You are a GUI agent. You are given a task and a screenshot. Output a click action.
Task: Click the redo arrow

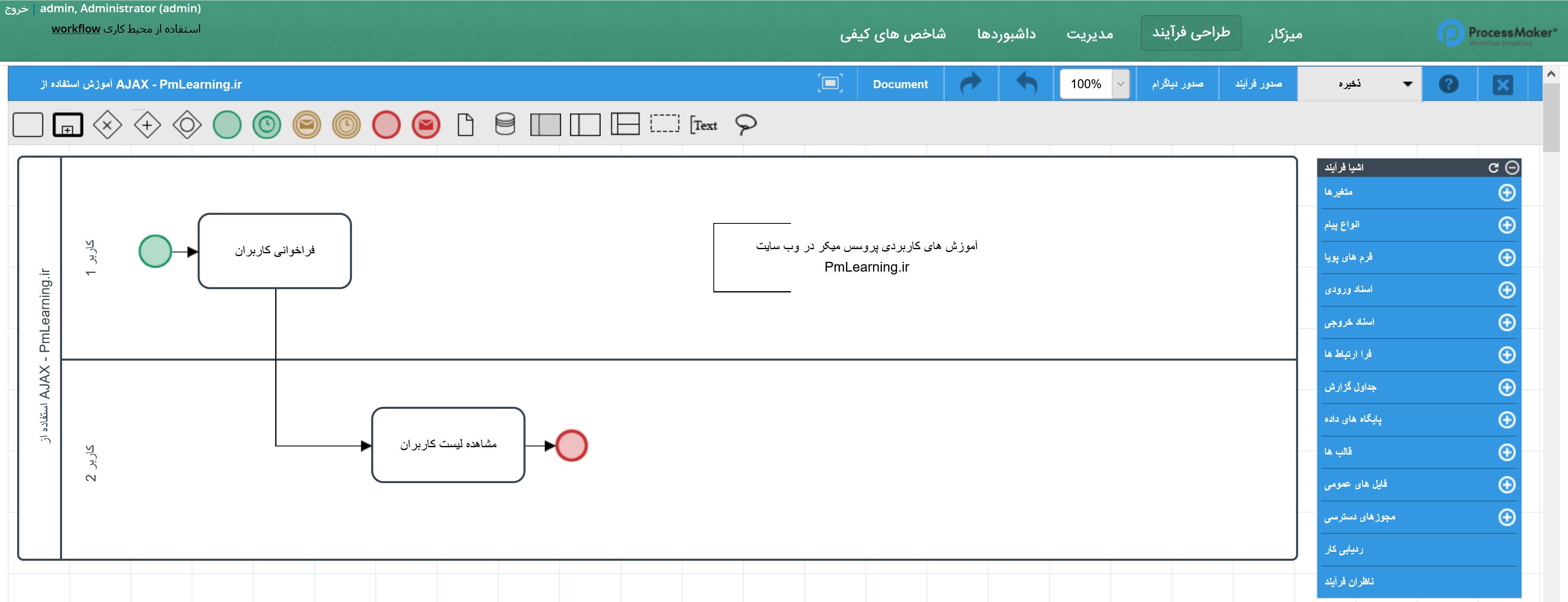pos(971,83)
